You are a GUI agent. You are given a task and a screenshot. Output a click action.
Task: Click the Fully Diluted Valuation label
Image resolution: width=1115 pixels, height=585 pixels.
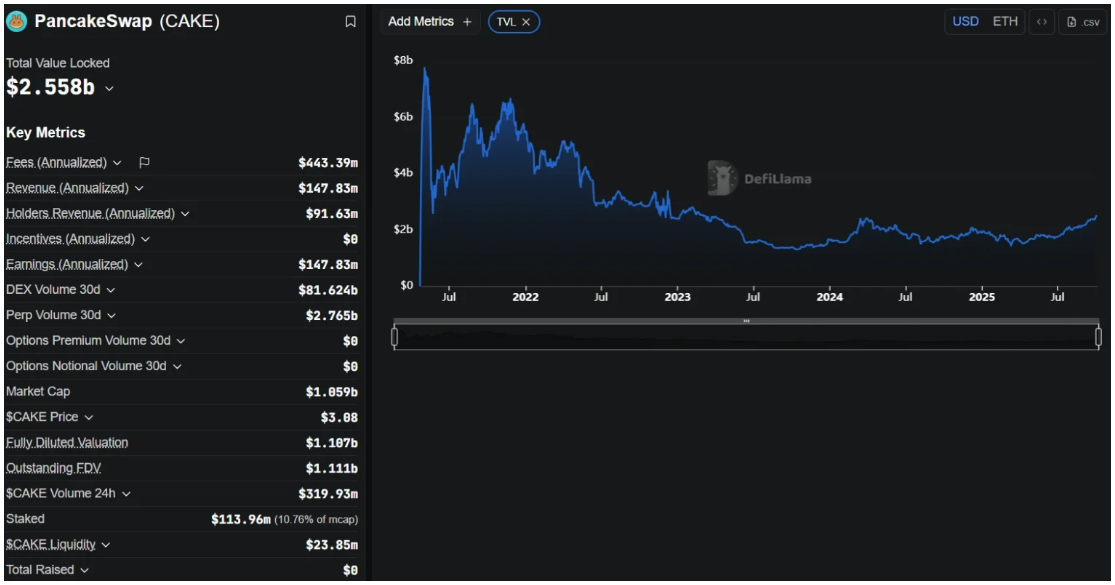pyautogui.click(x=67, y=442)
